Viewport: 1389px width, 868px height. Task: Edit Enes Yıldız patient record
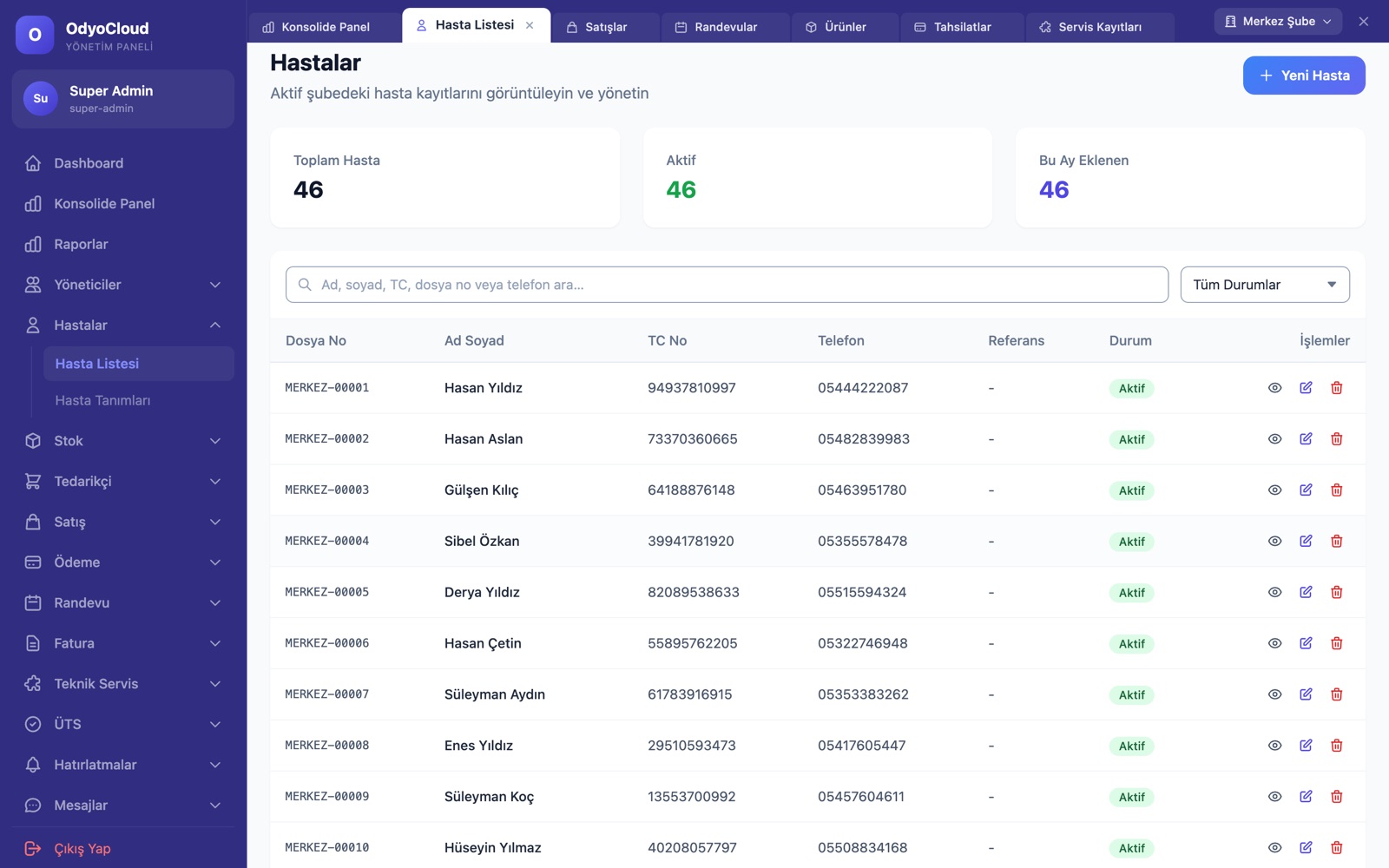1306,746
